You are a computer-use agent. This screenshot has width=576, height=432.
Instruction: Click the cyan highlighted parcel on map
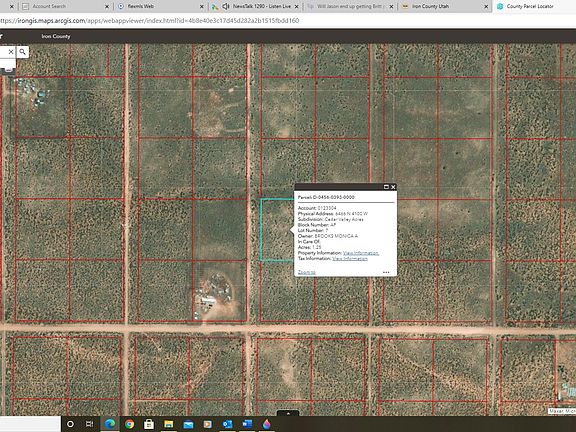coord(277,230)
